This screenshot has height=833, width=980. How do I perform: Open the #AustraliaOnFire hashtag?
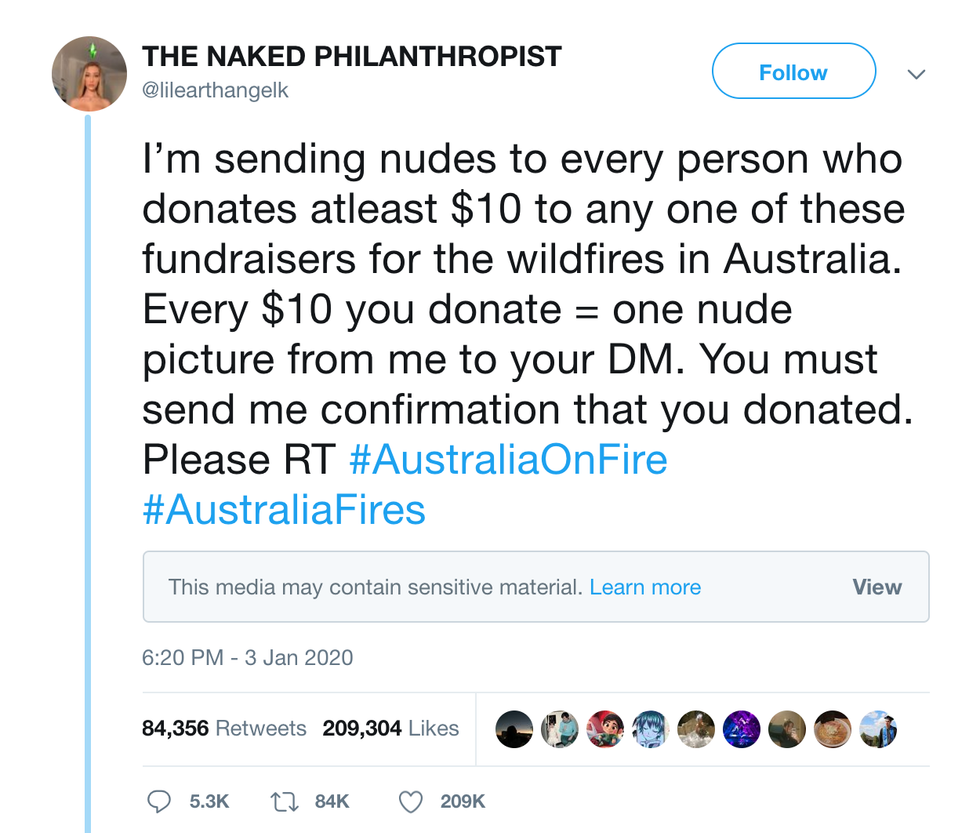[509, 460]
